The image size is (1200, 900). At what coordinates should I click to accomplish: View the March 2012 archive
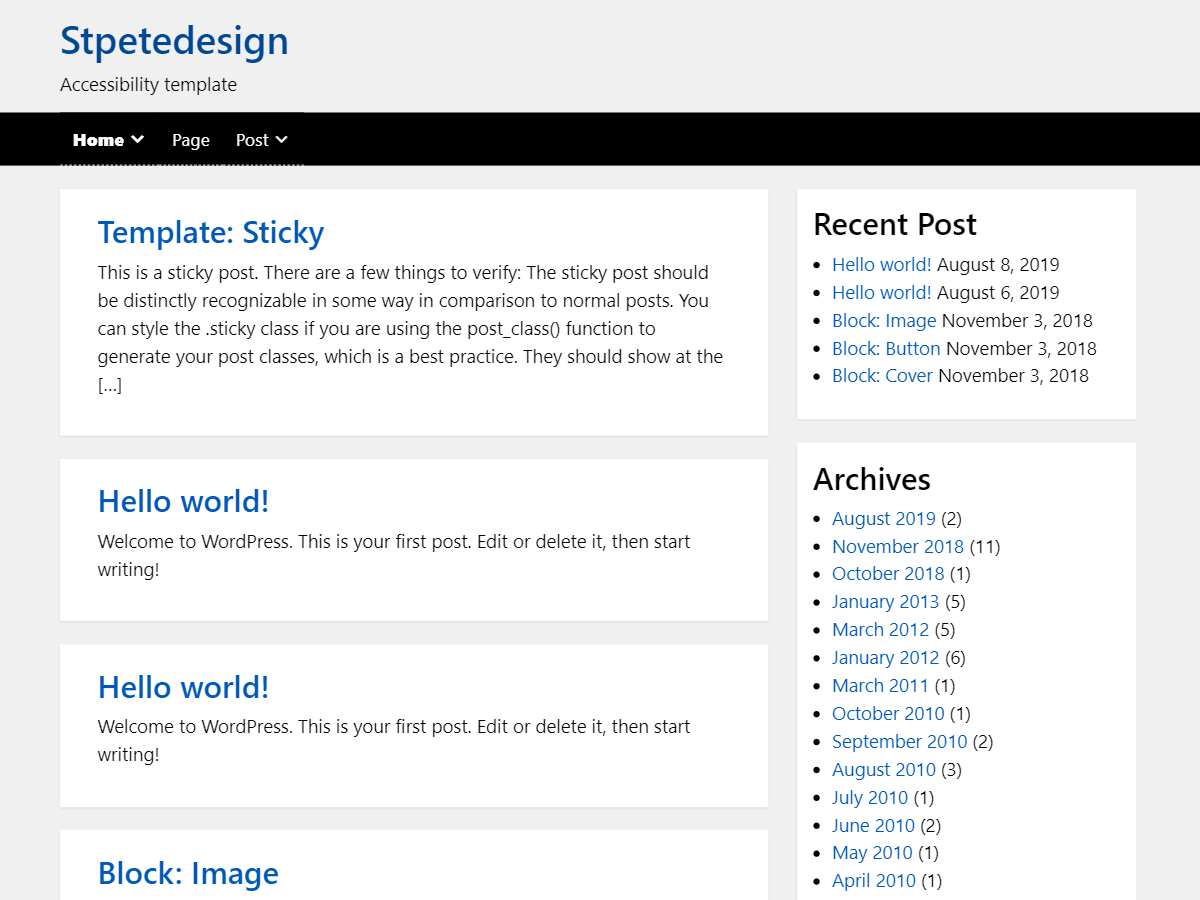[x=881, y=630]
